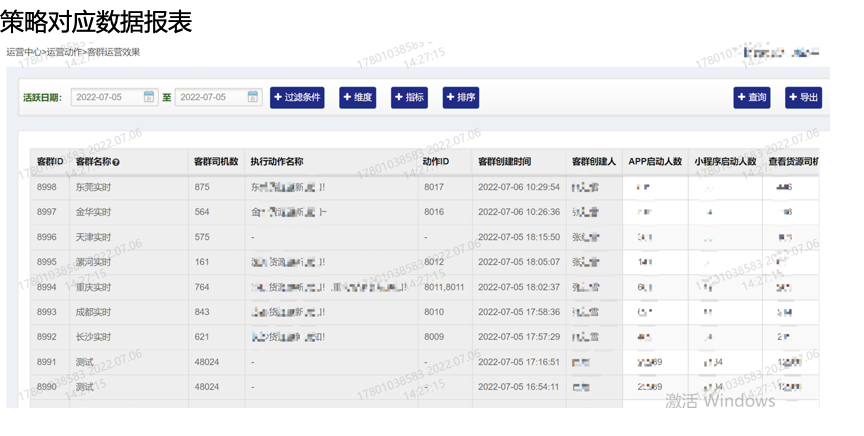Image resolution: width=864 pixels, height=436 pixels.
Task: Select action ID 8011,8011 cell
Action: coord(444,287)
